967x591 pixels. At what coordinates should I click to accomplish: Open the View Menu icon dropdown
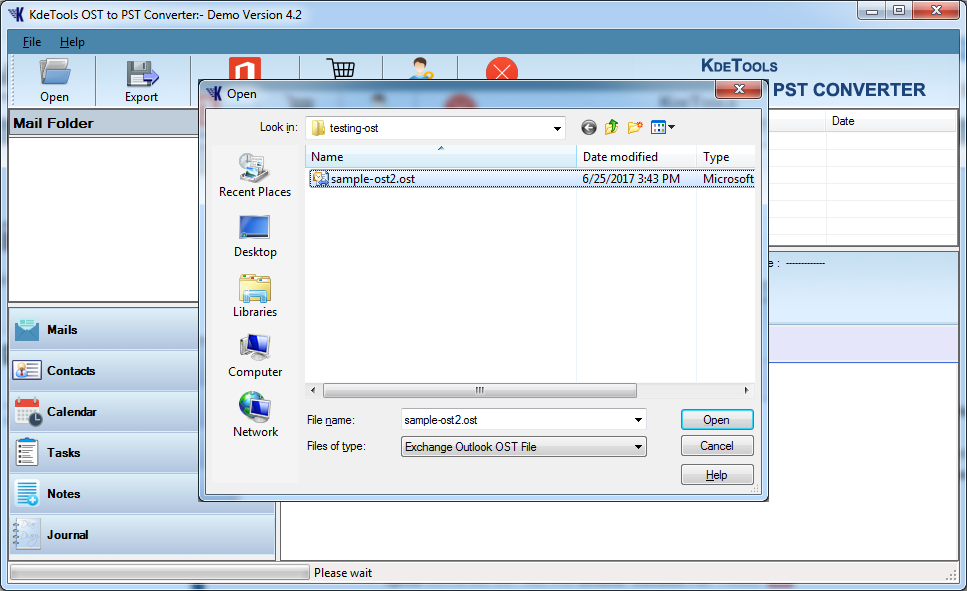point(663,128)
